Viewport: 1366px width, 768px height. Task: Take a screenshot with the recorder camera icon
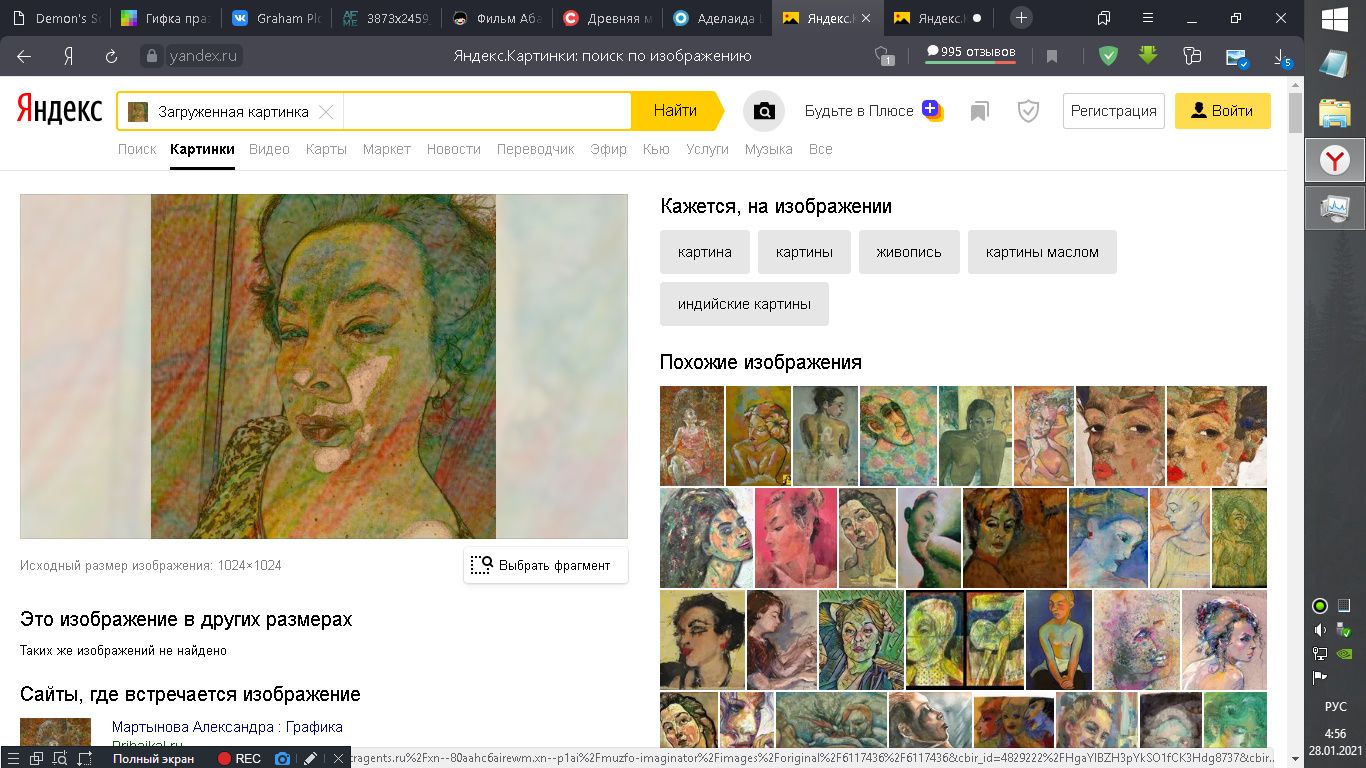tap(283, 759)
